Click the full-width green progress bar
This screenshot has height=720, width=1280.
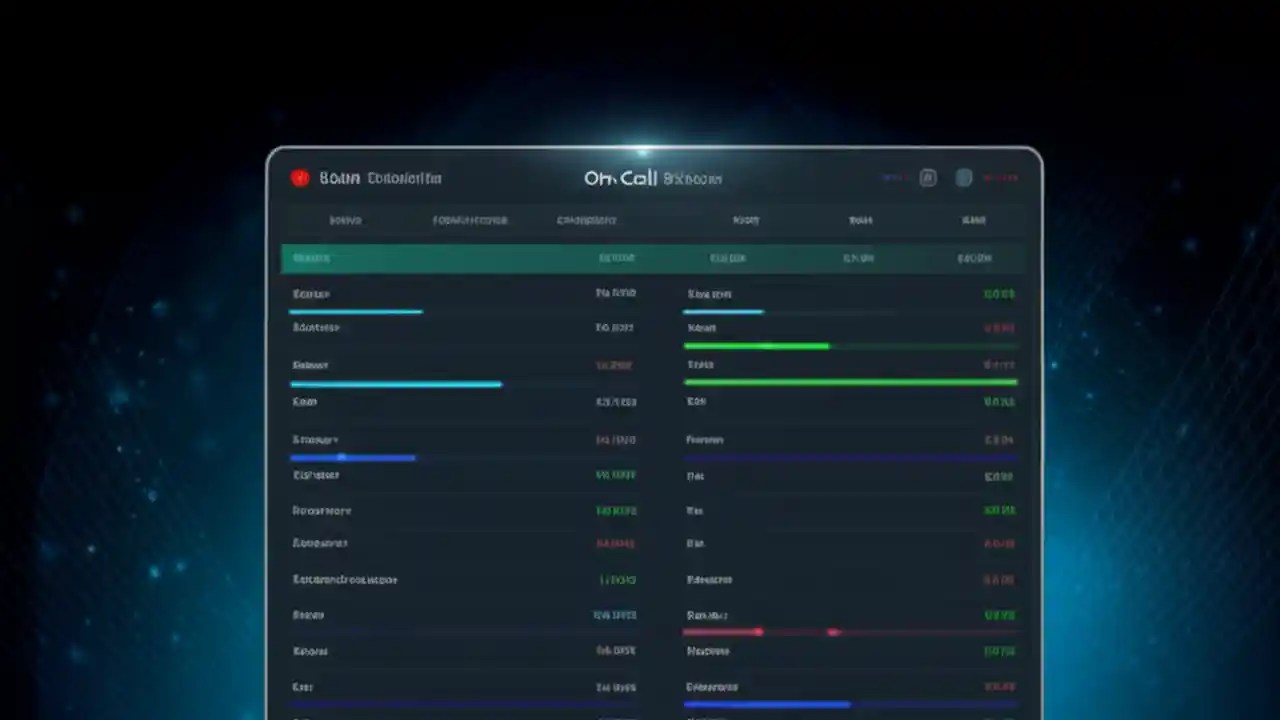(x=850, y=382)
